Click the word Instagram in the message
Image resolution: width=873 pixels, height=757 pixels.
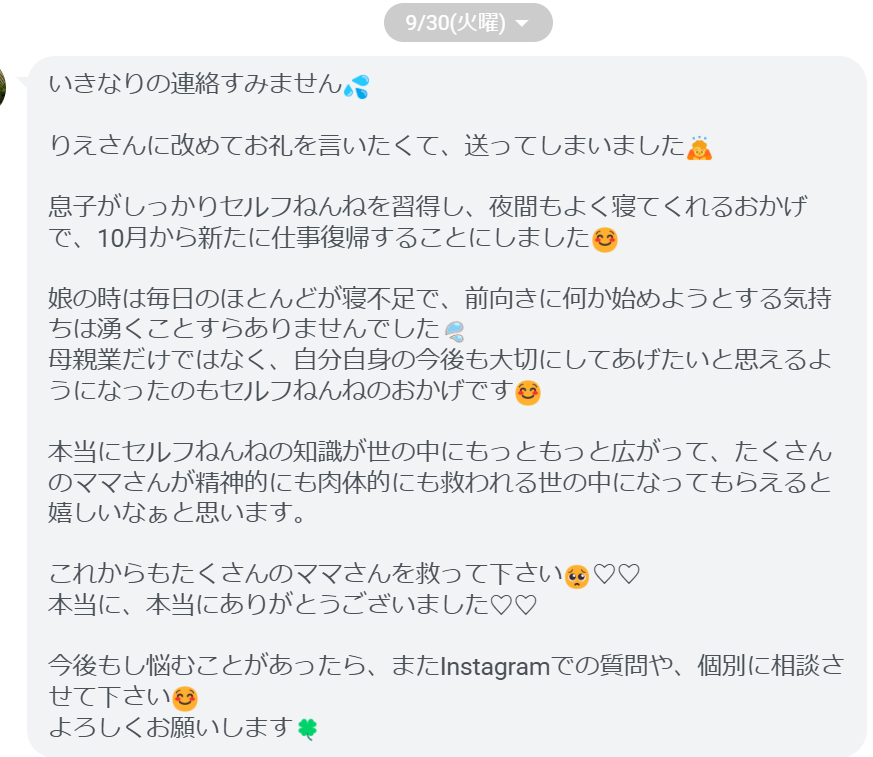[x=495, y=666]
